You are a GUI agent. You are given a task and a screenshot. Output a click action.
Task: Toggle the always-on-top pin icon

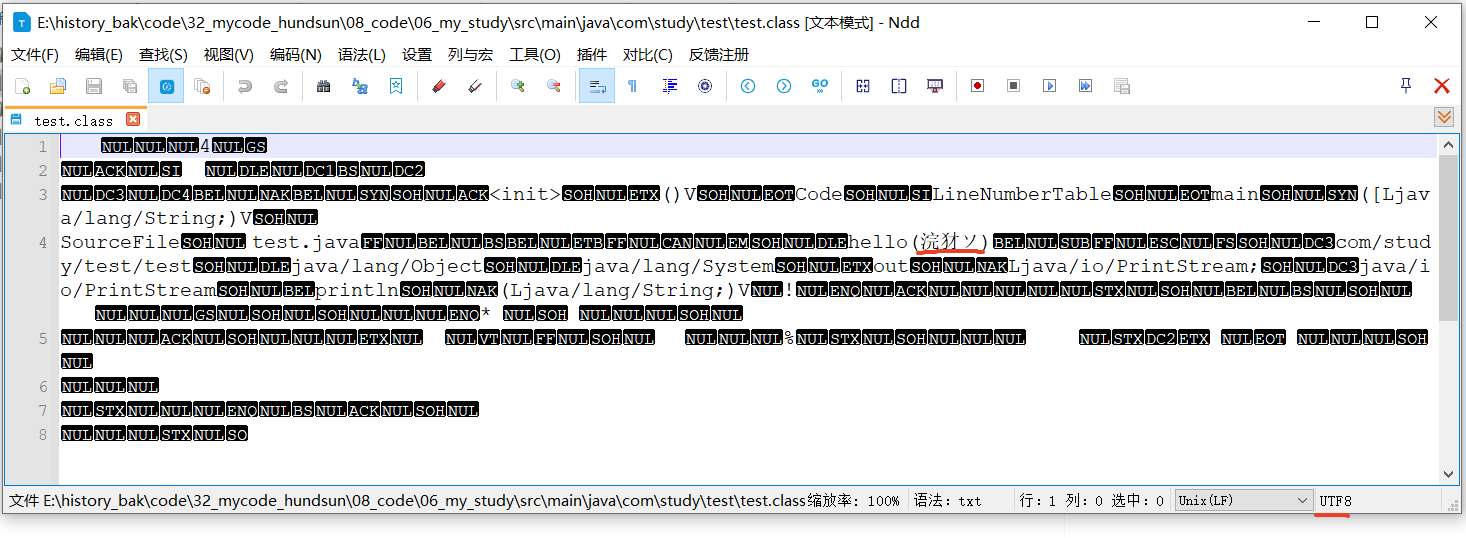pyautogui.click(x=1406, y=86)
